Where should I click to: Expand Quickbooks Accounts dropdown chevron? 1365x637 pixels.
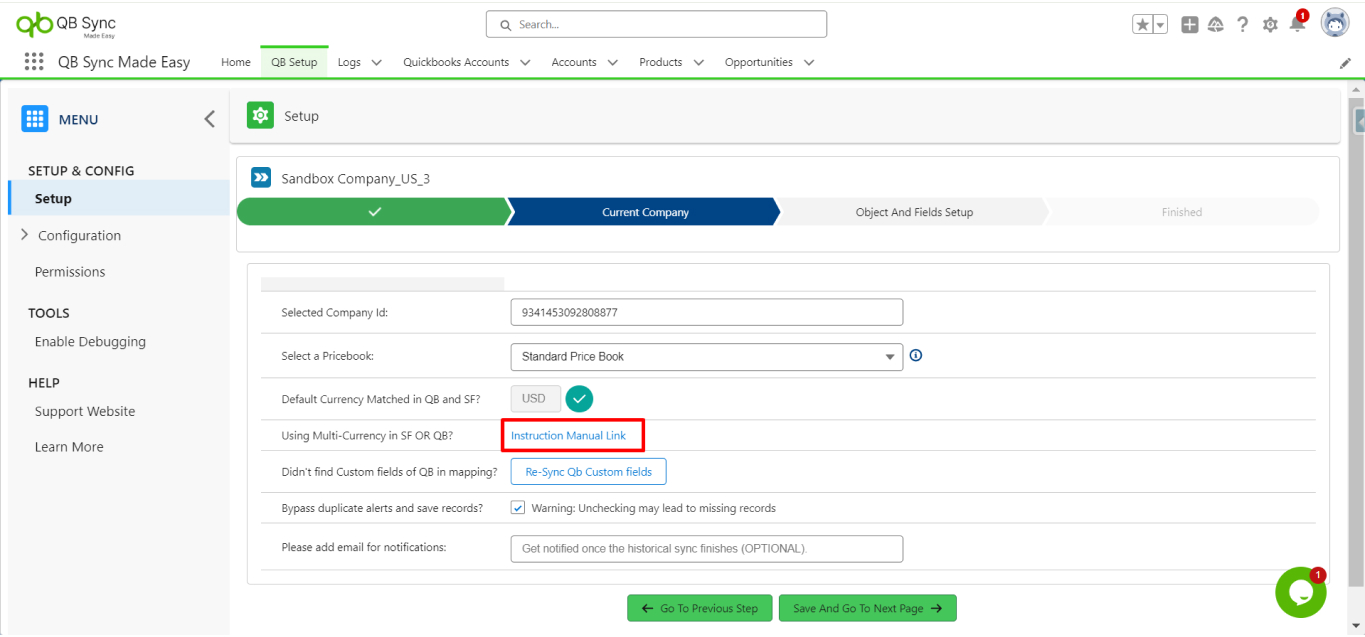(x=525, y=62)
